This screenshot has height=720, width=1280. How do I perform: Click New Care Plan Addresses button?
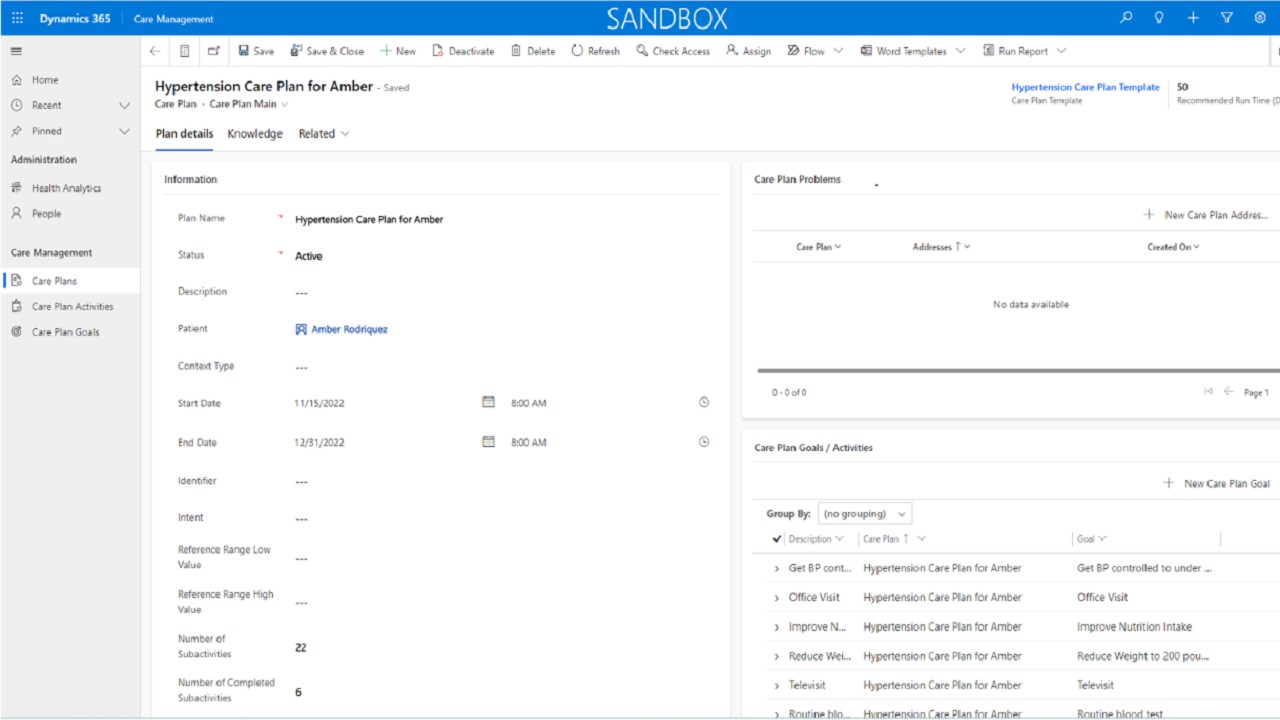pos(1206,215)
